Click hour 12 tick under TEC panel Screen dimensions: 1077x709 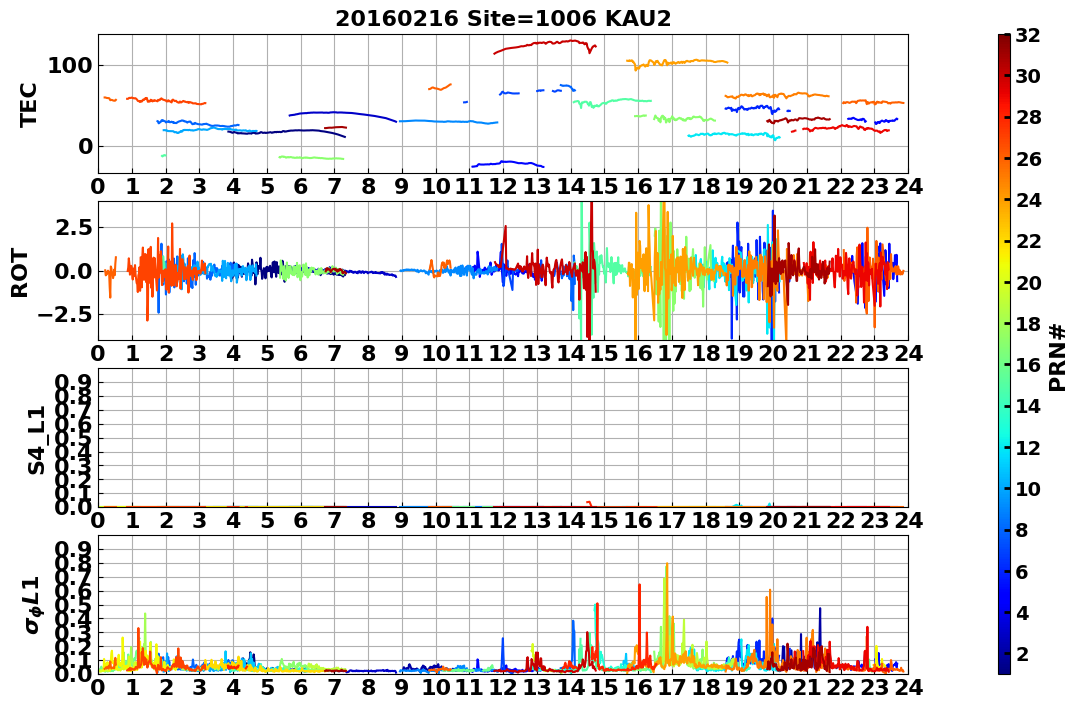(503, 186)
